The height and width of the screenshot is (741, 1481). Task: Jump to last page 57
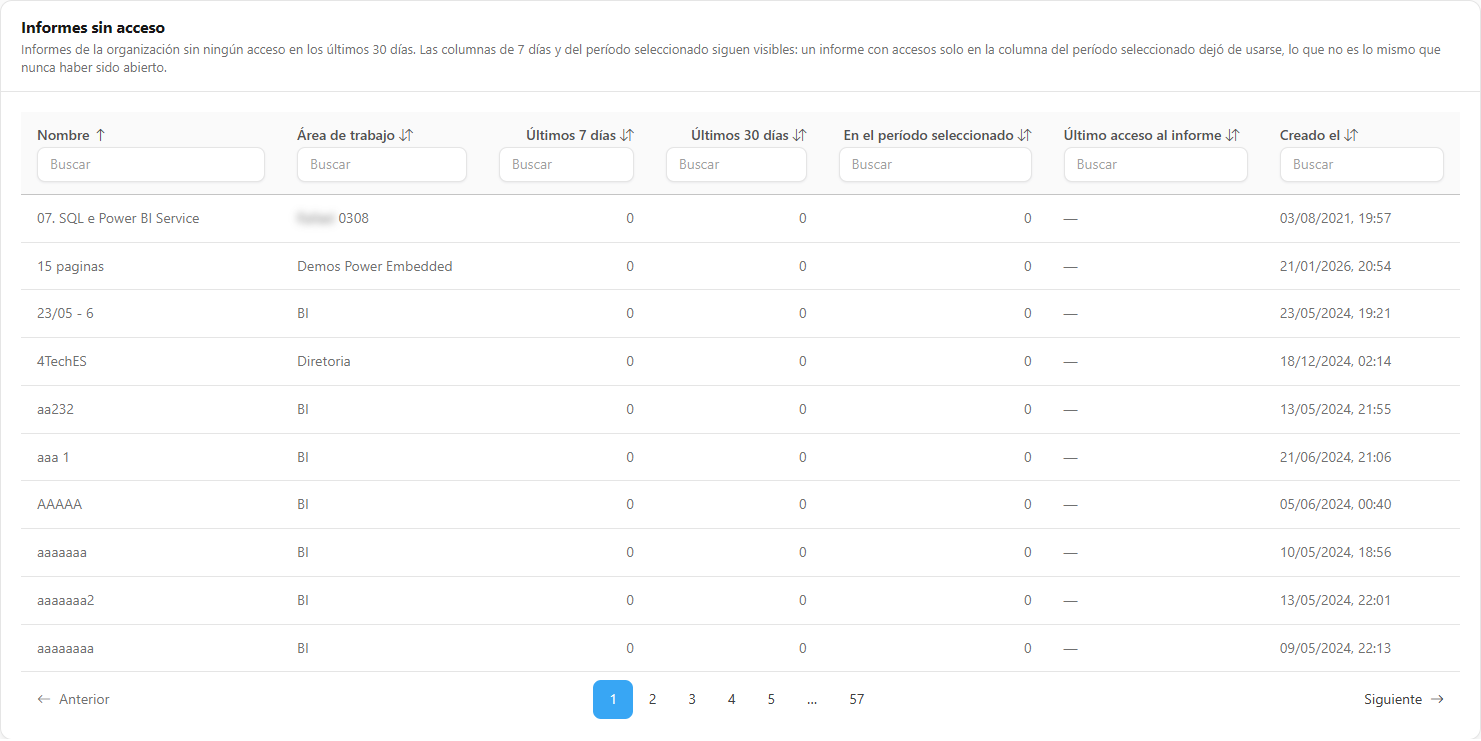857,700
